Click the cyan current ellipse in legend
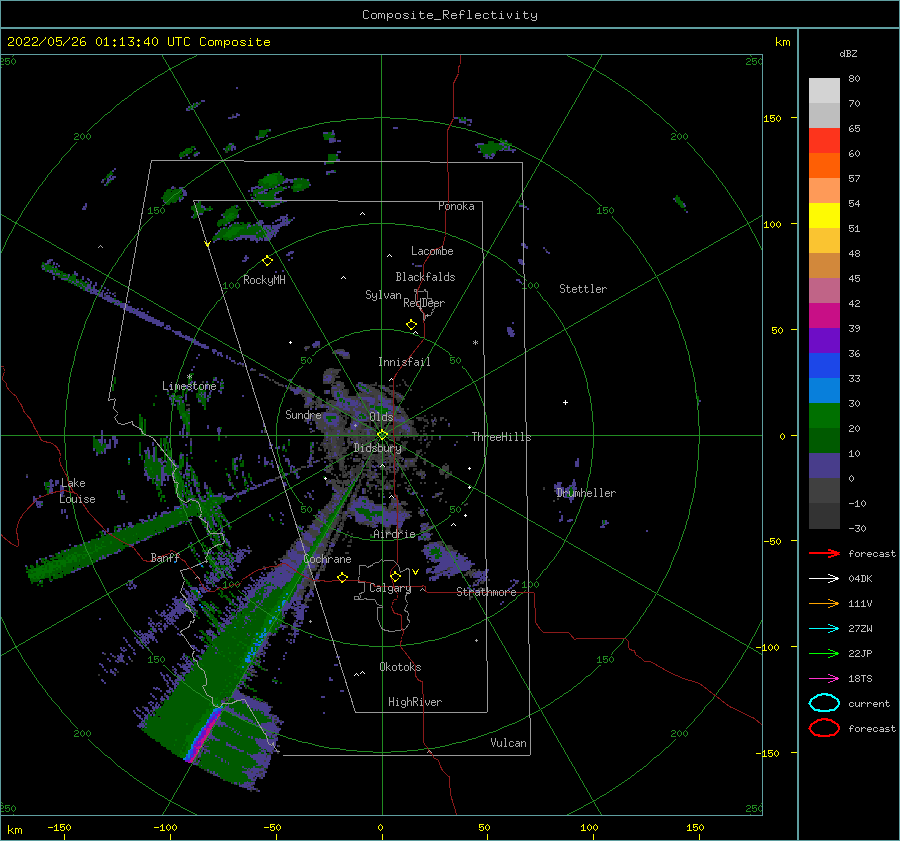 (x=824, y=703)
